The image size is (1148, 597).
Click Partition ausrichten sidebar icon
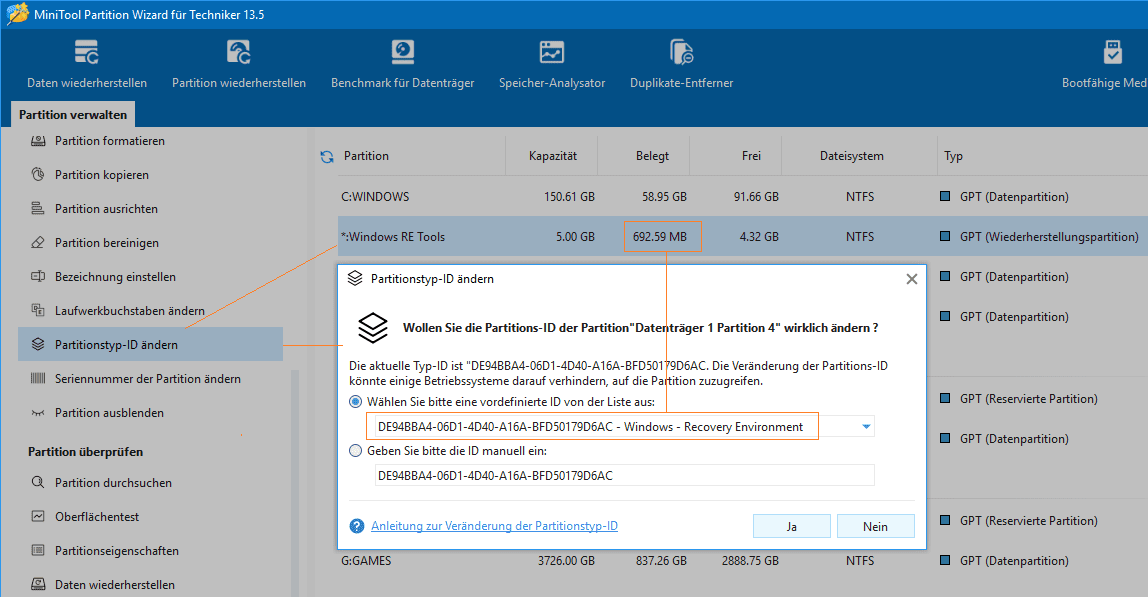coord(38,209)
